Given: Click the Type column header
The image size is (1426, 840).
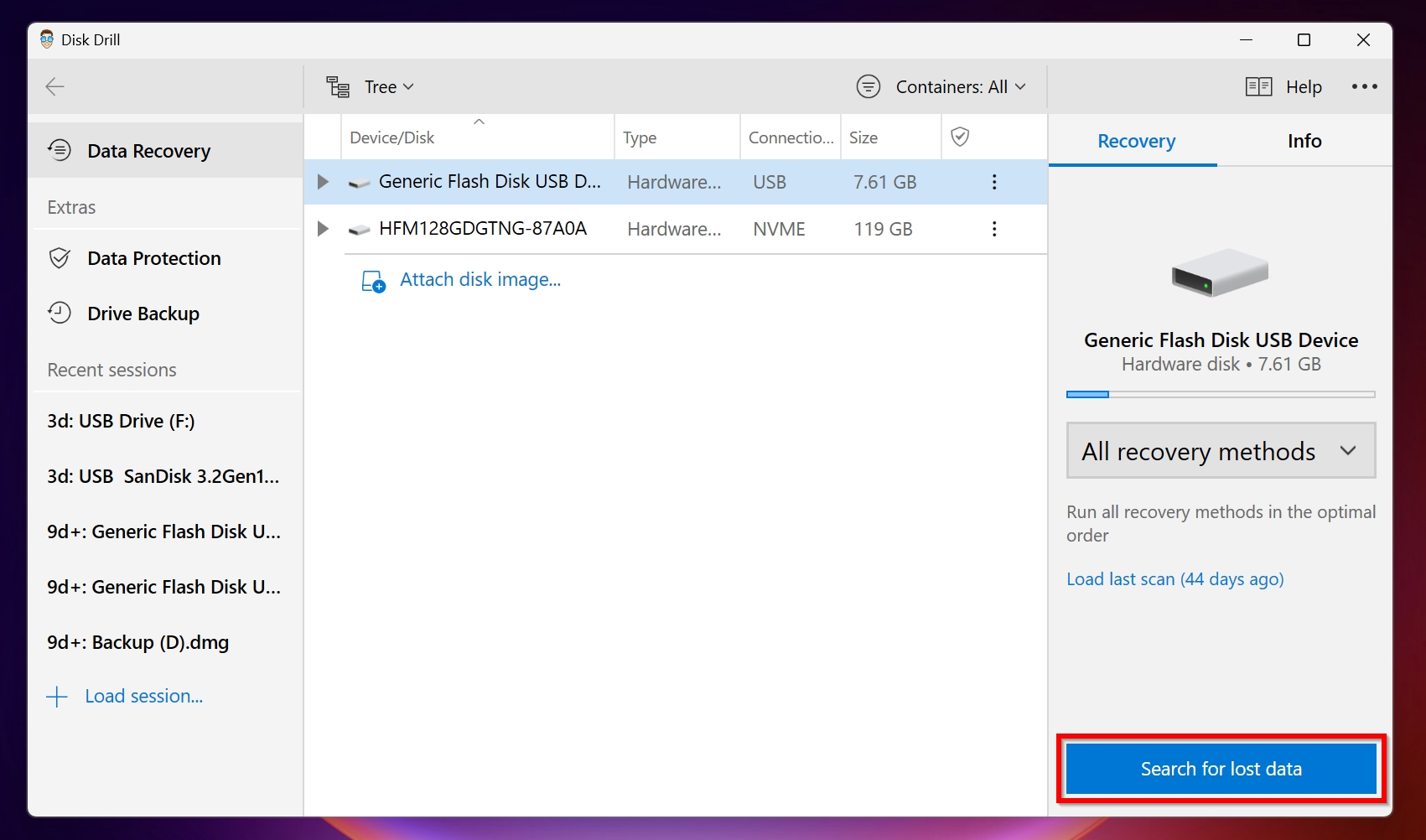Looking at the screenshot, I should coord(677,137).
